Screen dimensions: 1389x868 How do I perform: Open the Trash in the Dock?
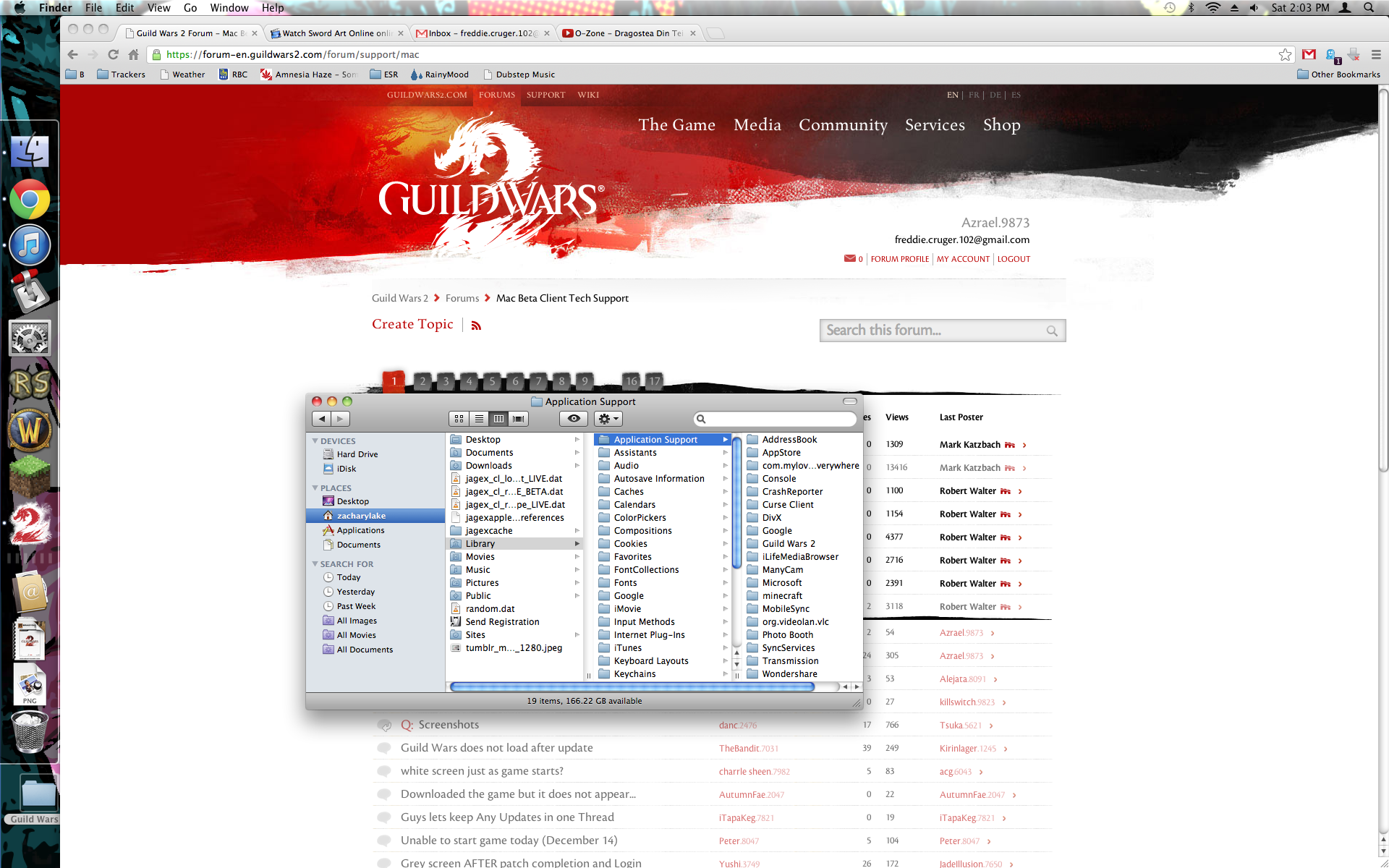30,731
